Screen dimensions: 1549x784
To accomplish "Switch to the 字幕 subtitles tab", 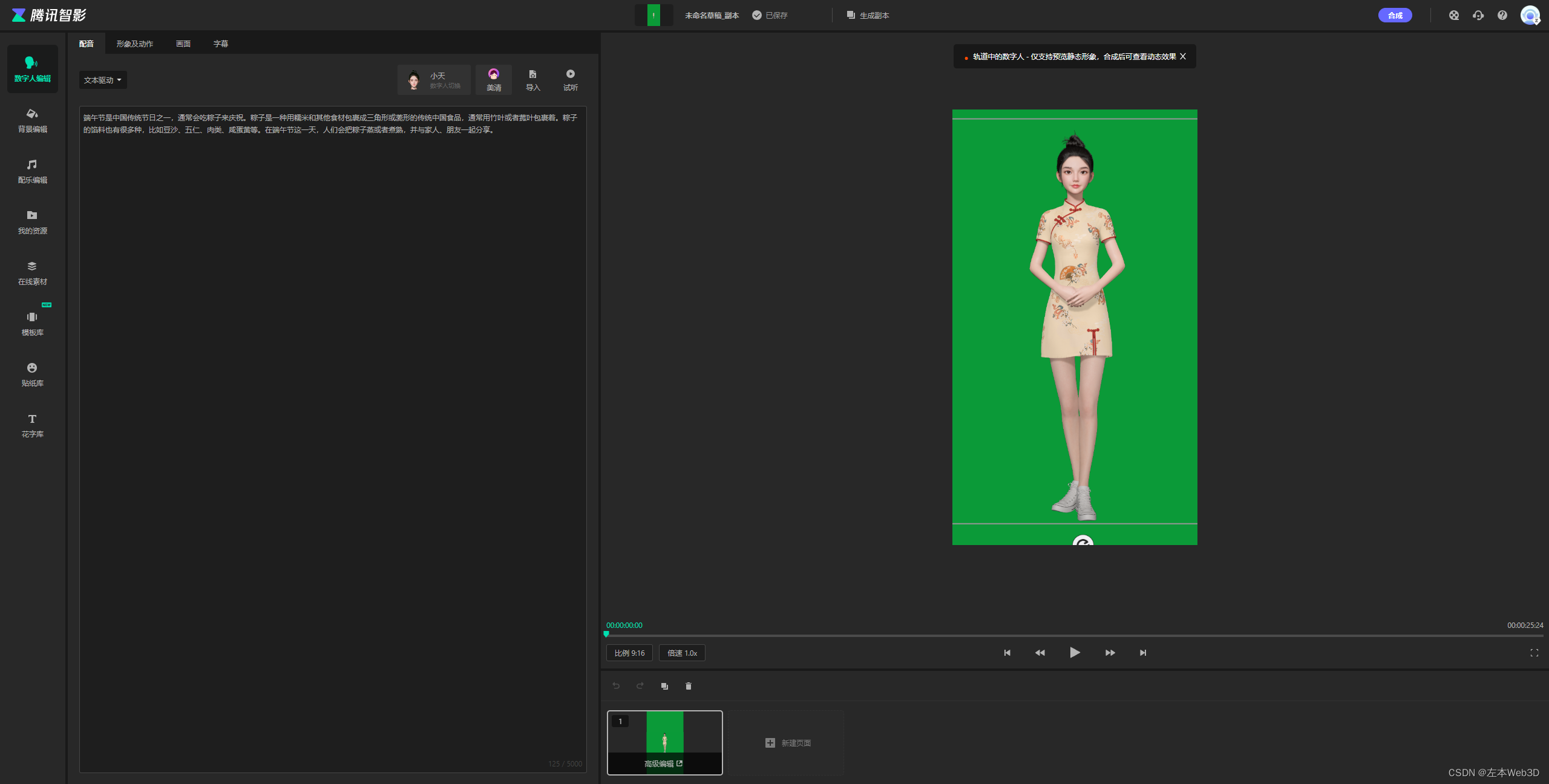I will [x=220, y=44].
